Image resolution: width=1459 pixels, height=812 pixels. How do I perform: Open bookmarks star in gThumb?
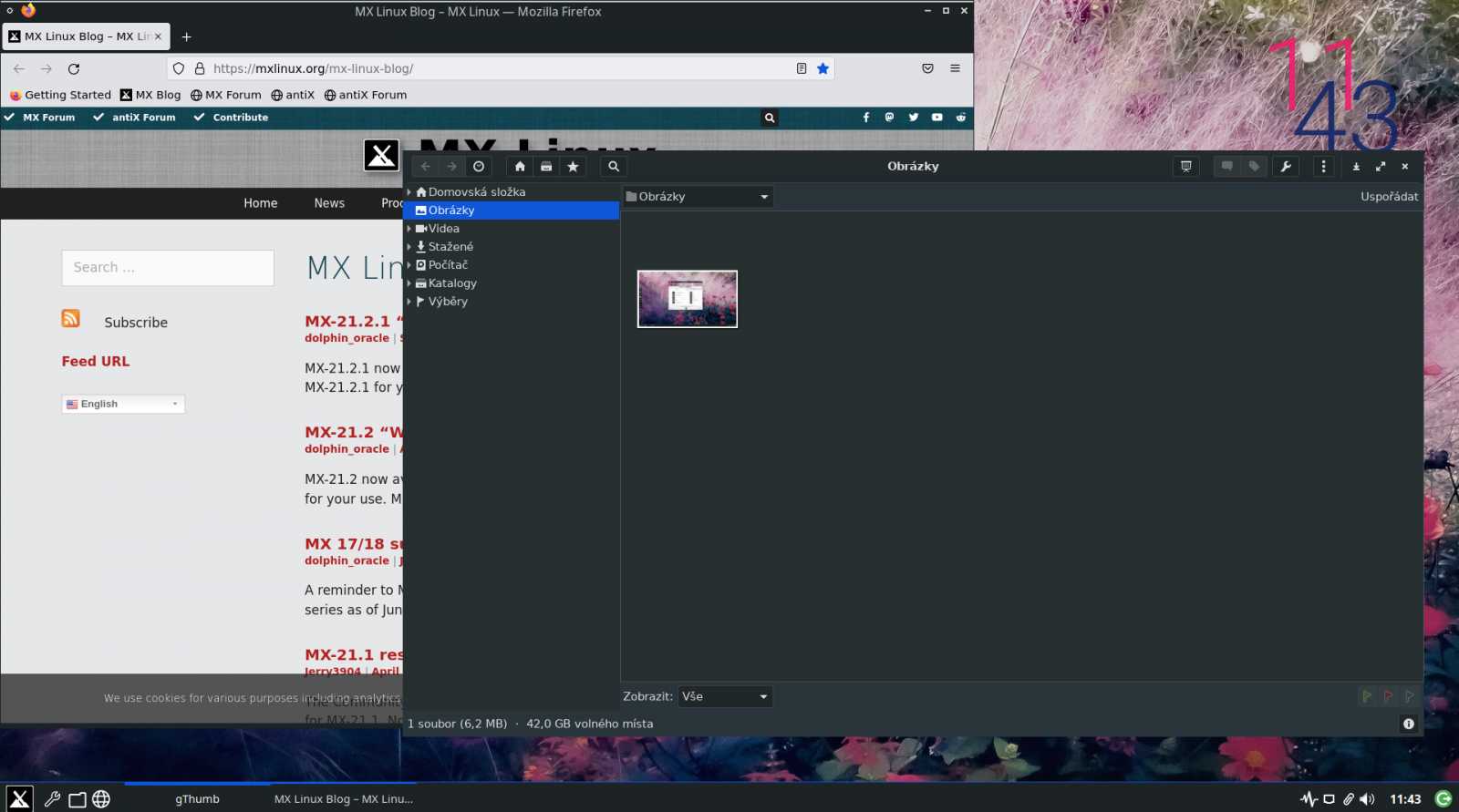coord(573,167)
